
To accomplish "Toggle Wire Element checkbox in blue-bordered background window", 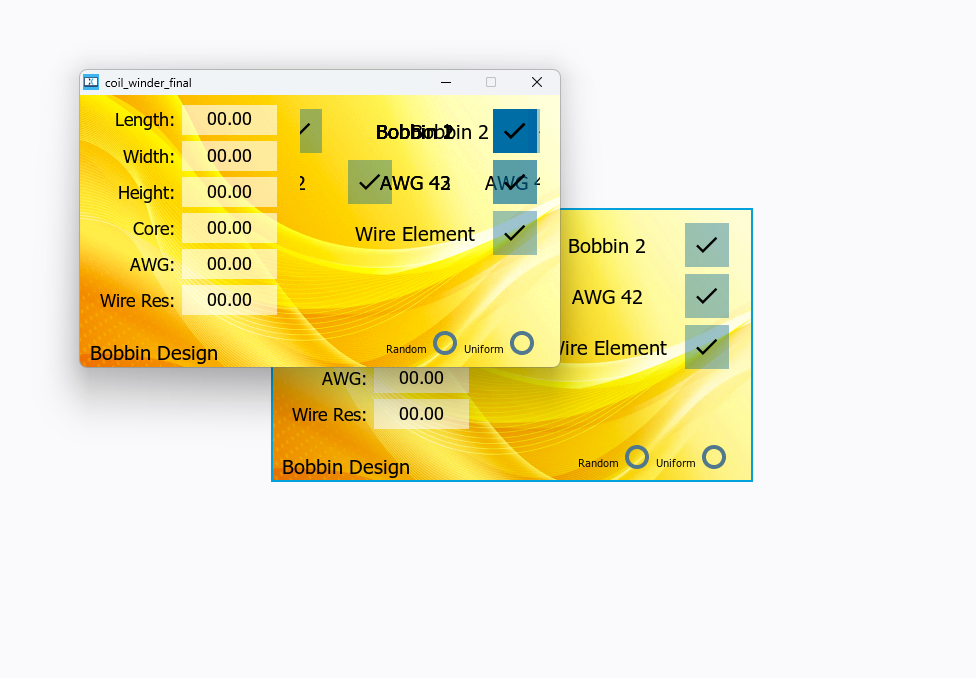I will [x=706, y=347].
